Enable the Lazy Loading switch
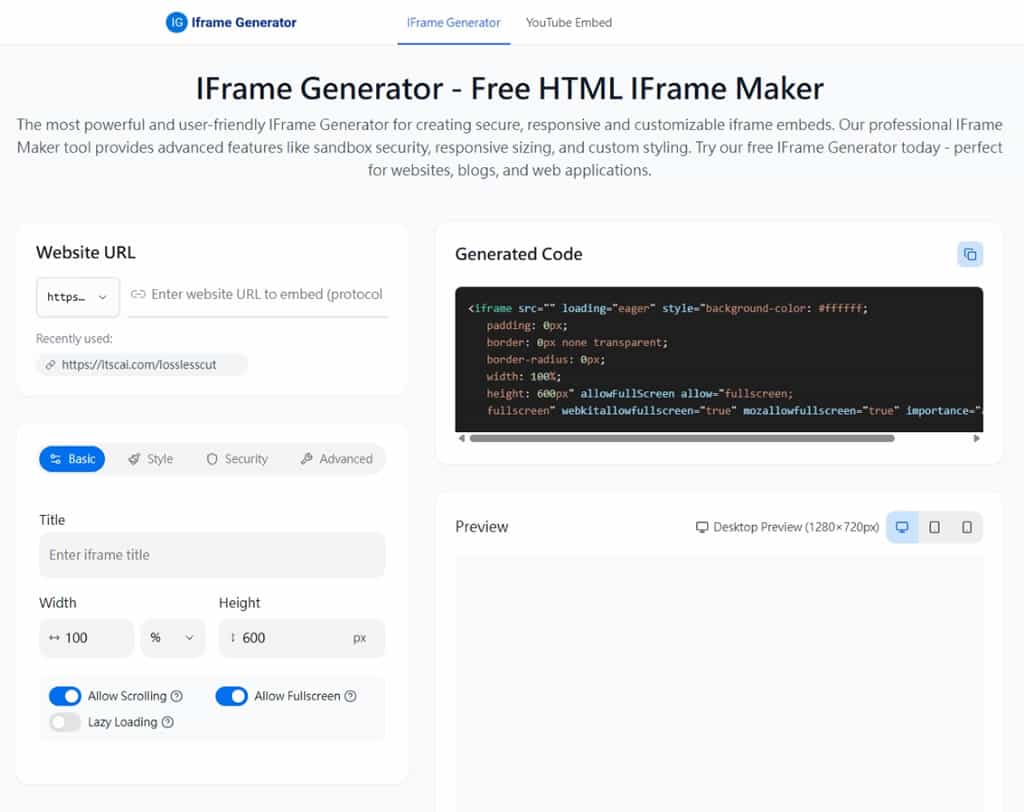Image resolution: width=1024 pixels, height=812 pixels. (65, 722)
